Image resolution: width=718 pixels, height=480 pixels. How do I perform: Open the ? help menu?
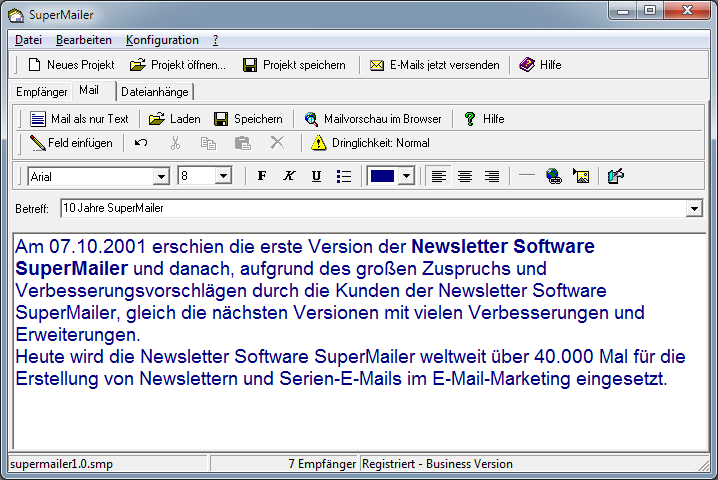click(215, 40)
